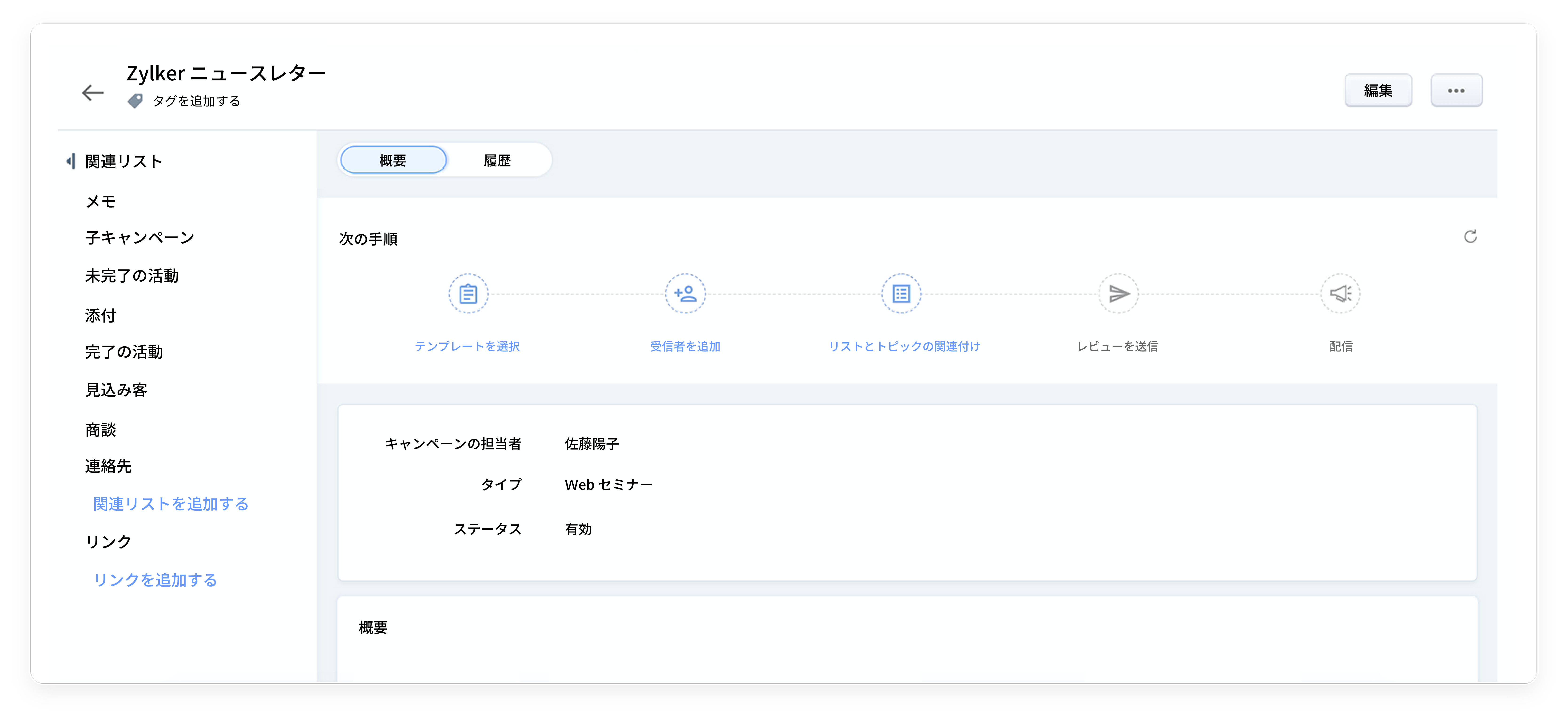Click the キャンペーンの担当者 field label
The image size is (1568, 722).
tap(453, 444)
